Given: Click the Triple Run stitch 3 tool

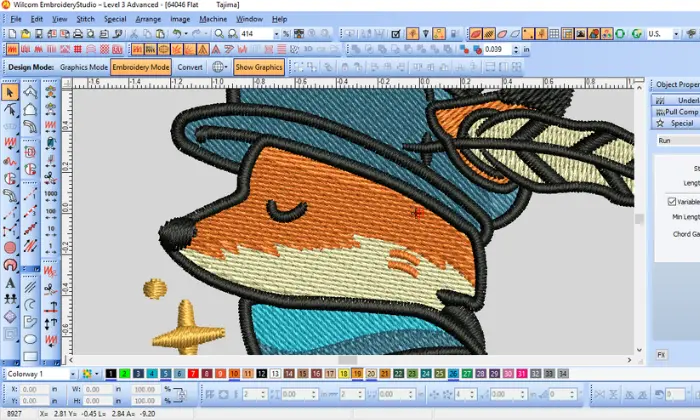Looking at the screenshot, I should tap(30, 212).
